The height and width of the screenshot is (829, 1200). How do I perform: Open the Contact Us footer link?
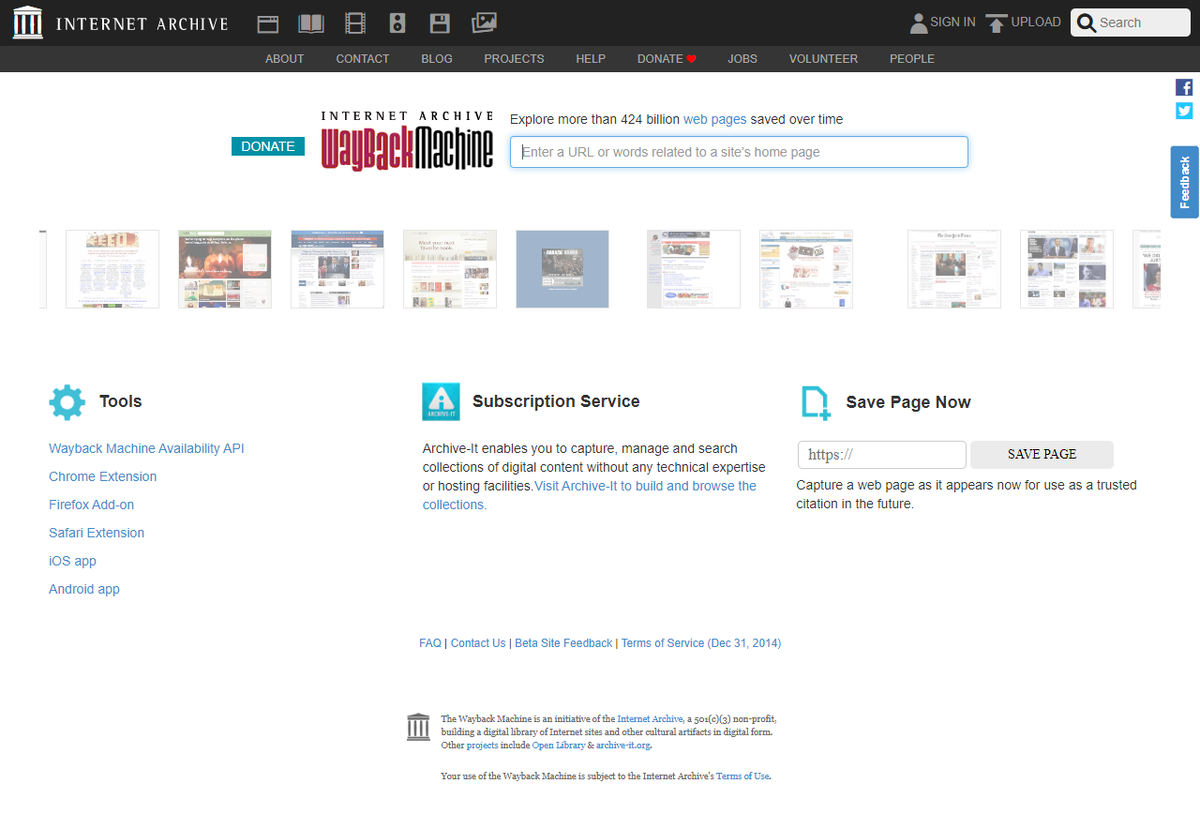coord(478,643)
